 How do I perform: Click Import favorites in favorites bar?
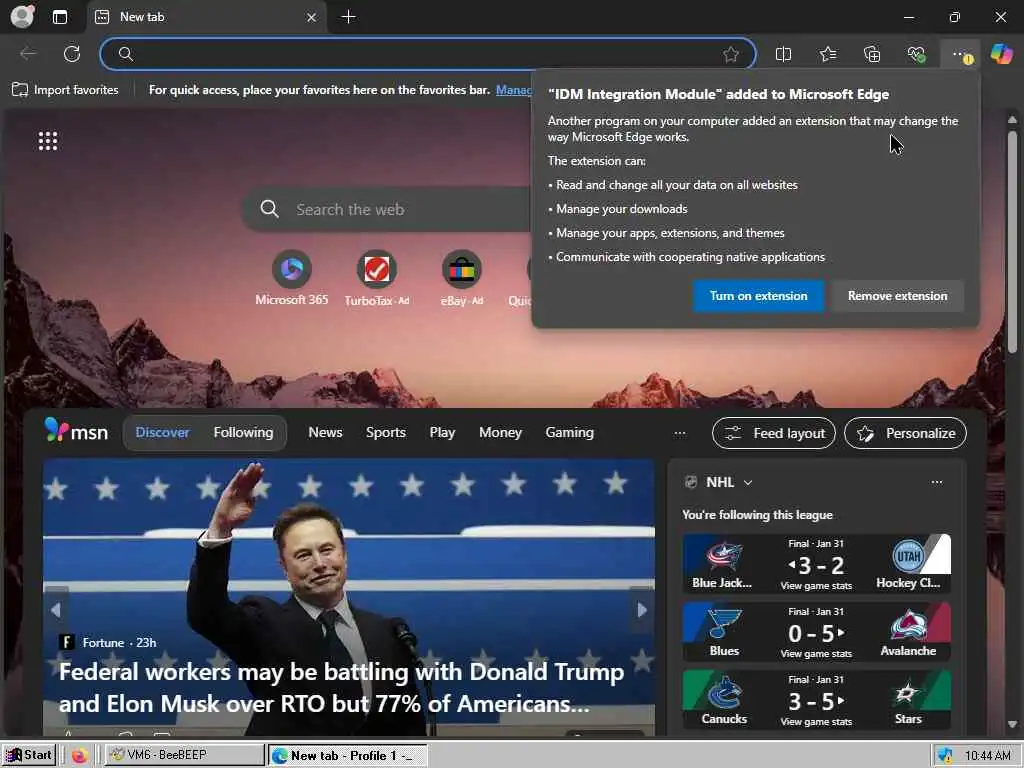tap(65, 90)
